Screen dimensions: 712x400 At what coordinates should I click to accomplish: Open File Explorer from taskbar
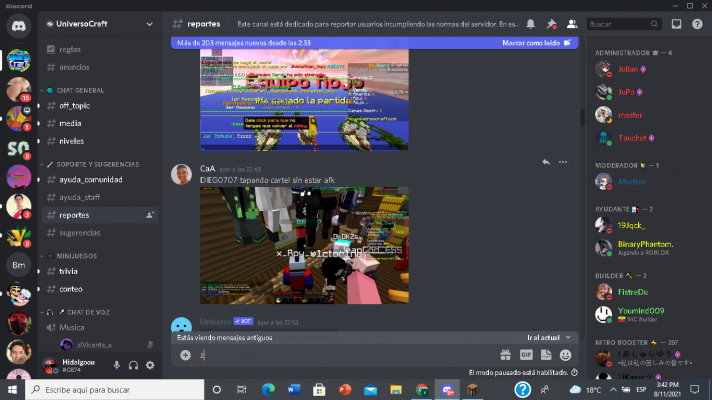(x=396, y=390)
